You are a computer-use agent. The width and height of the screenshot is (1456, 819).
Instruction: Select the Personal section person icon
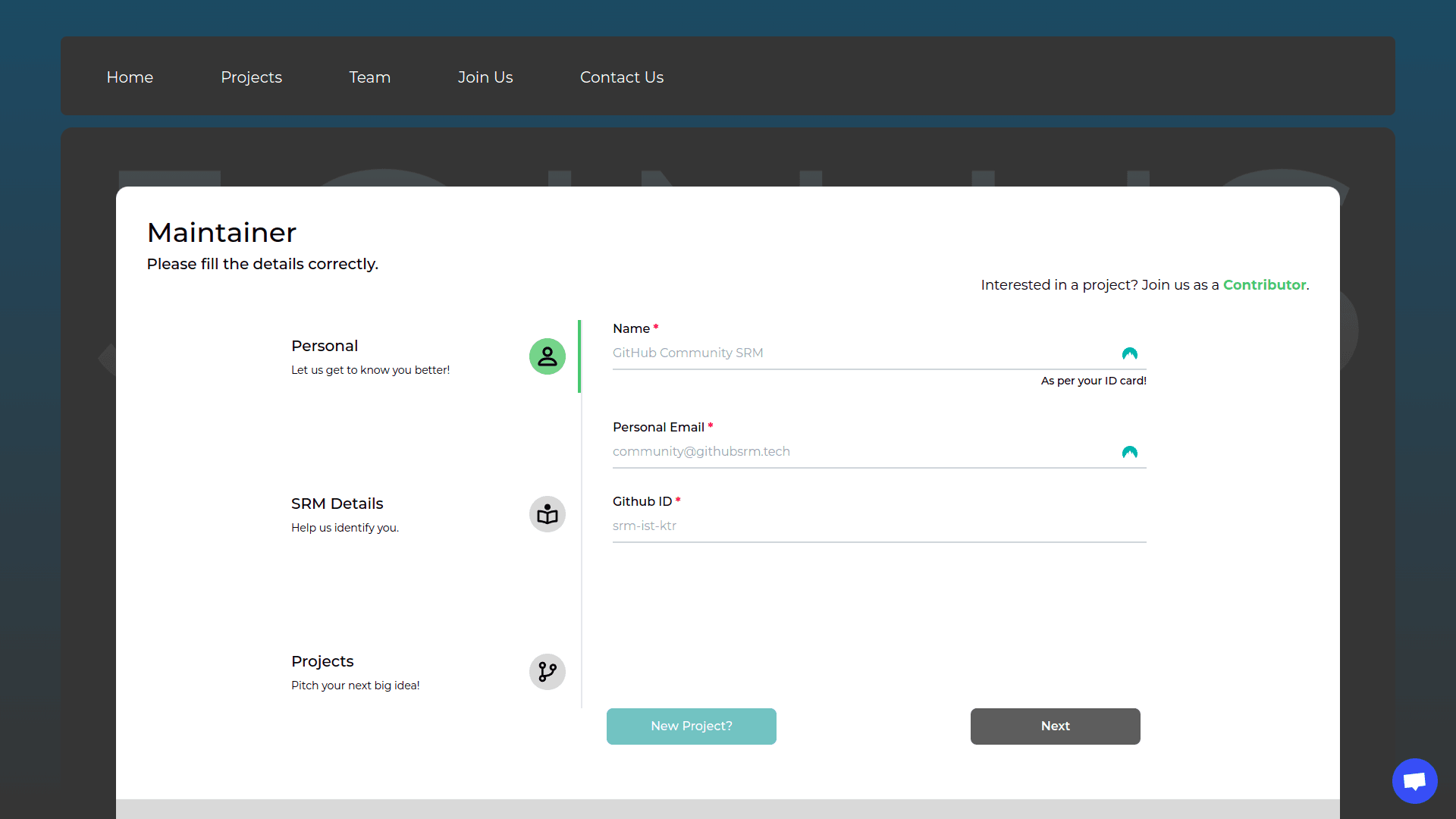click(x=547, y=356)
